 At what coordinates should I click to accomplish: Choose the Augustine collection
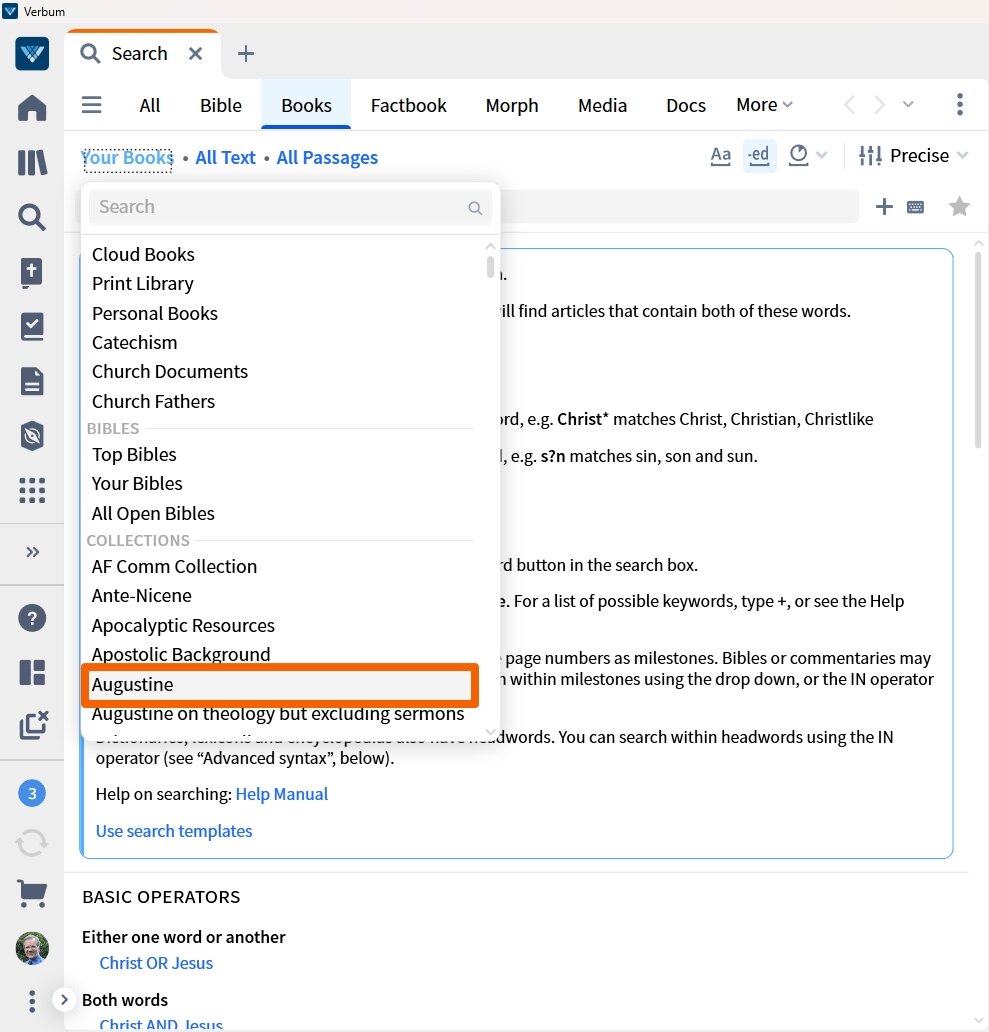[x=280, y=684]
